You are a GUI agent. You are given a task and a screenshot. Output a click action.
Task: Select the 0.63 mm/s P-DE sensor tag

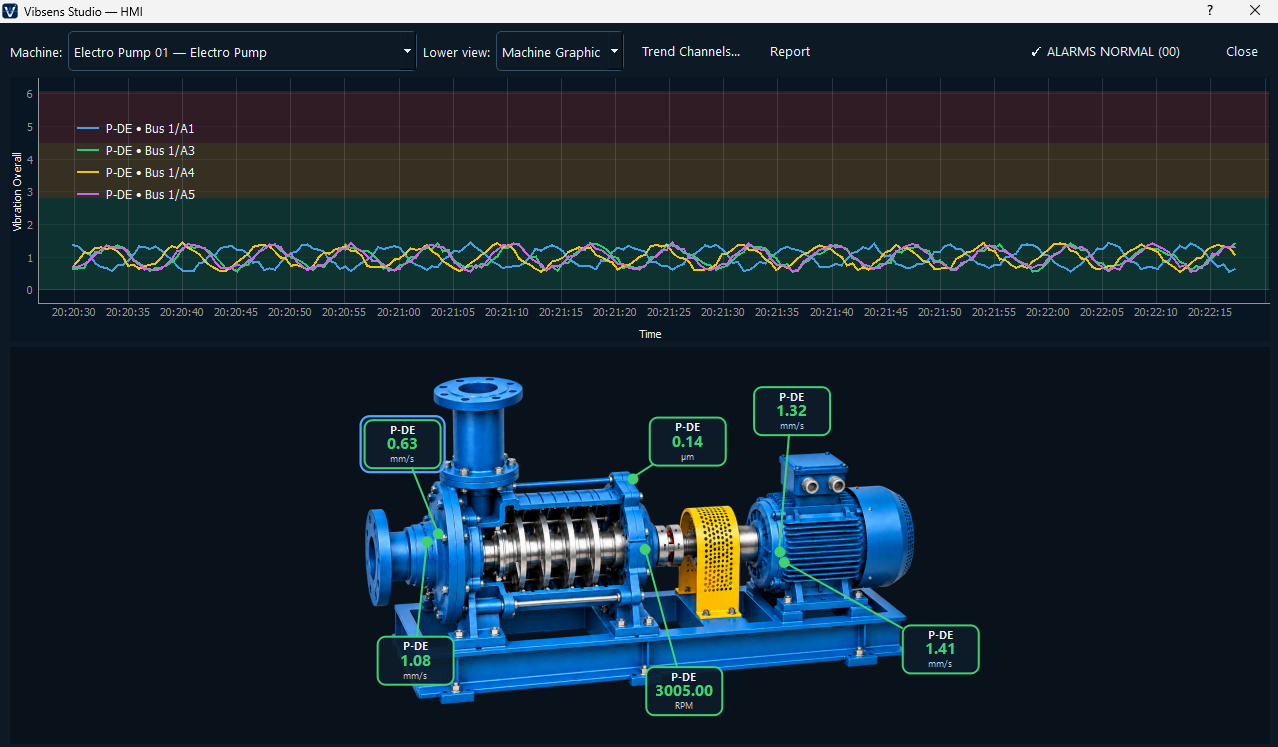(x=402, y=444)
